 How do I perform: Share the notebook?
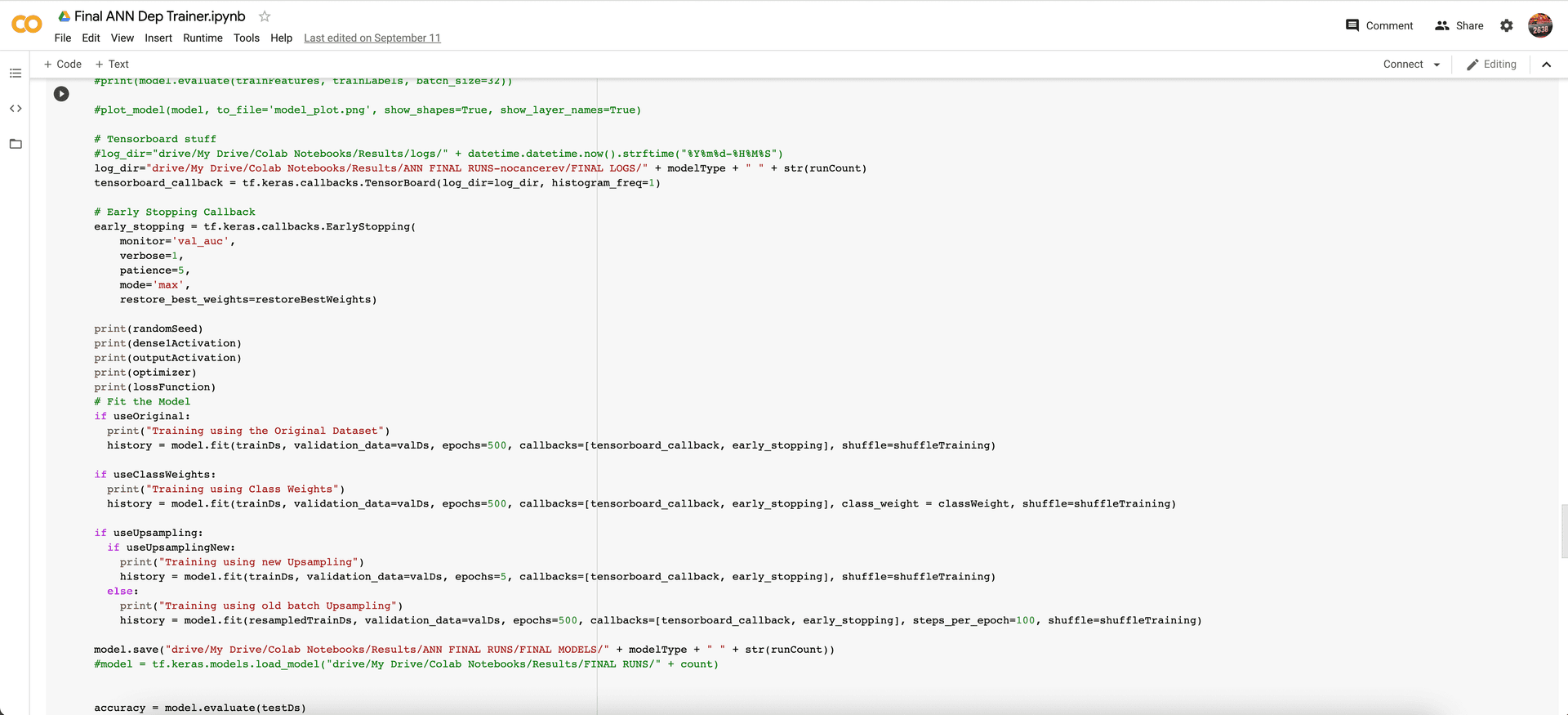click(1459, 25)
